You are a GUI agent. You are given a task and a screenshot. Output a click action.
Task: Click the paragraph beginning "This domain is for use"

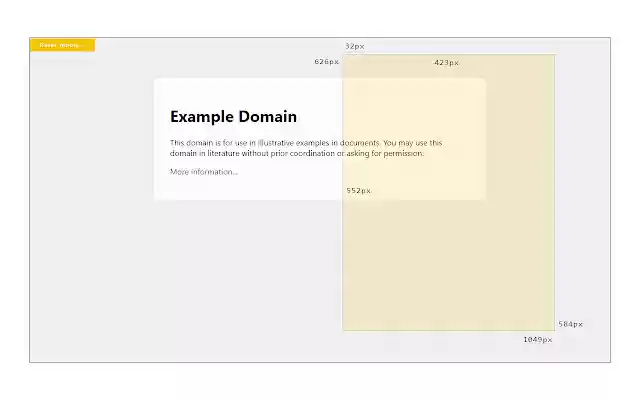pyautogui.click(x=306, y=148)
